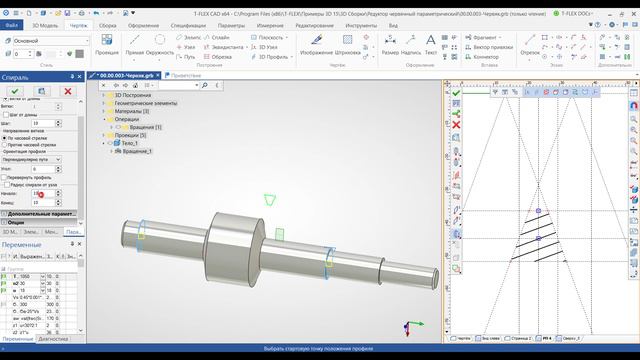Image resolution: width=640 pixels, height=360 pixels.
Task: Cancel Спираль with red X button
Action: [68, 91]
